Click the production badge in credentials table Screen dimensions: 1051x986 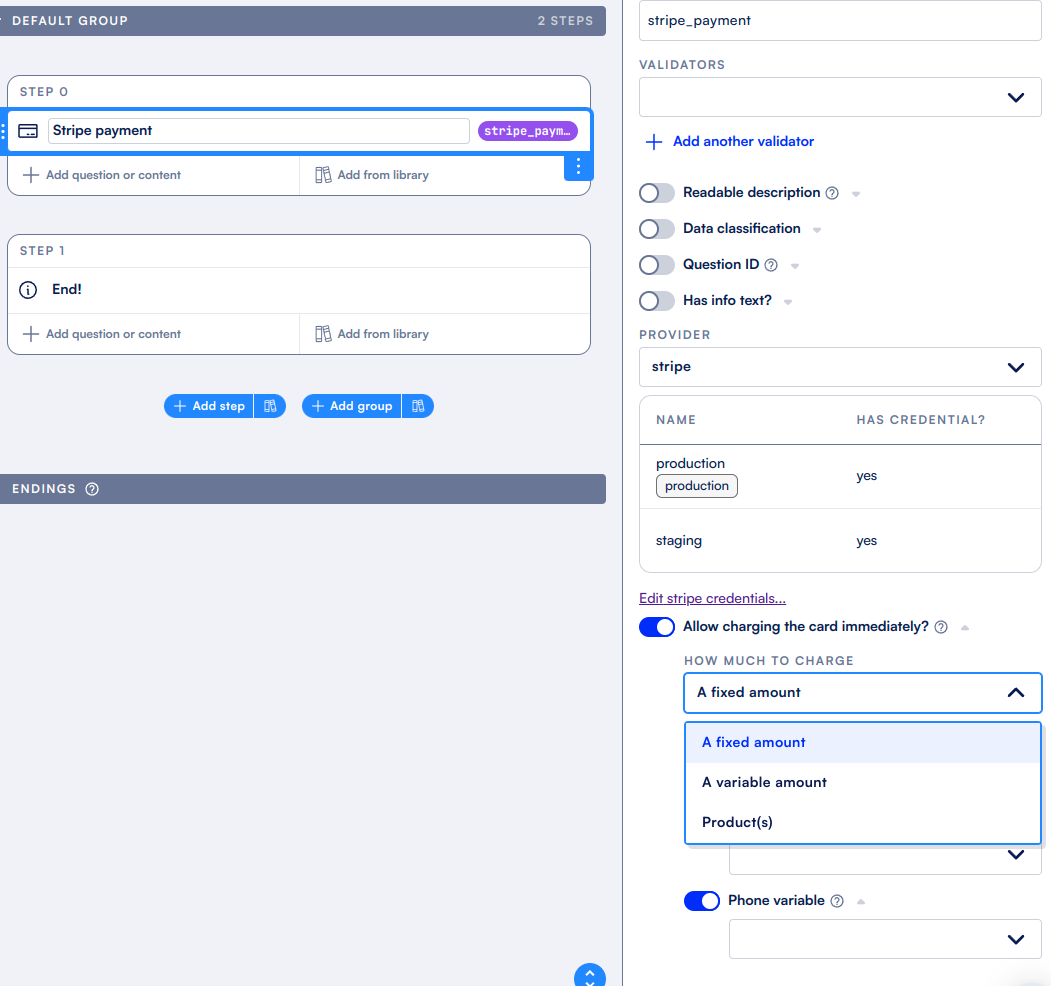pos(696,486)
